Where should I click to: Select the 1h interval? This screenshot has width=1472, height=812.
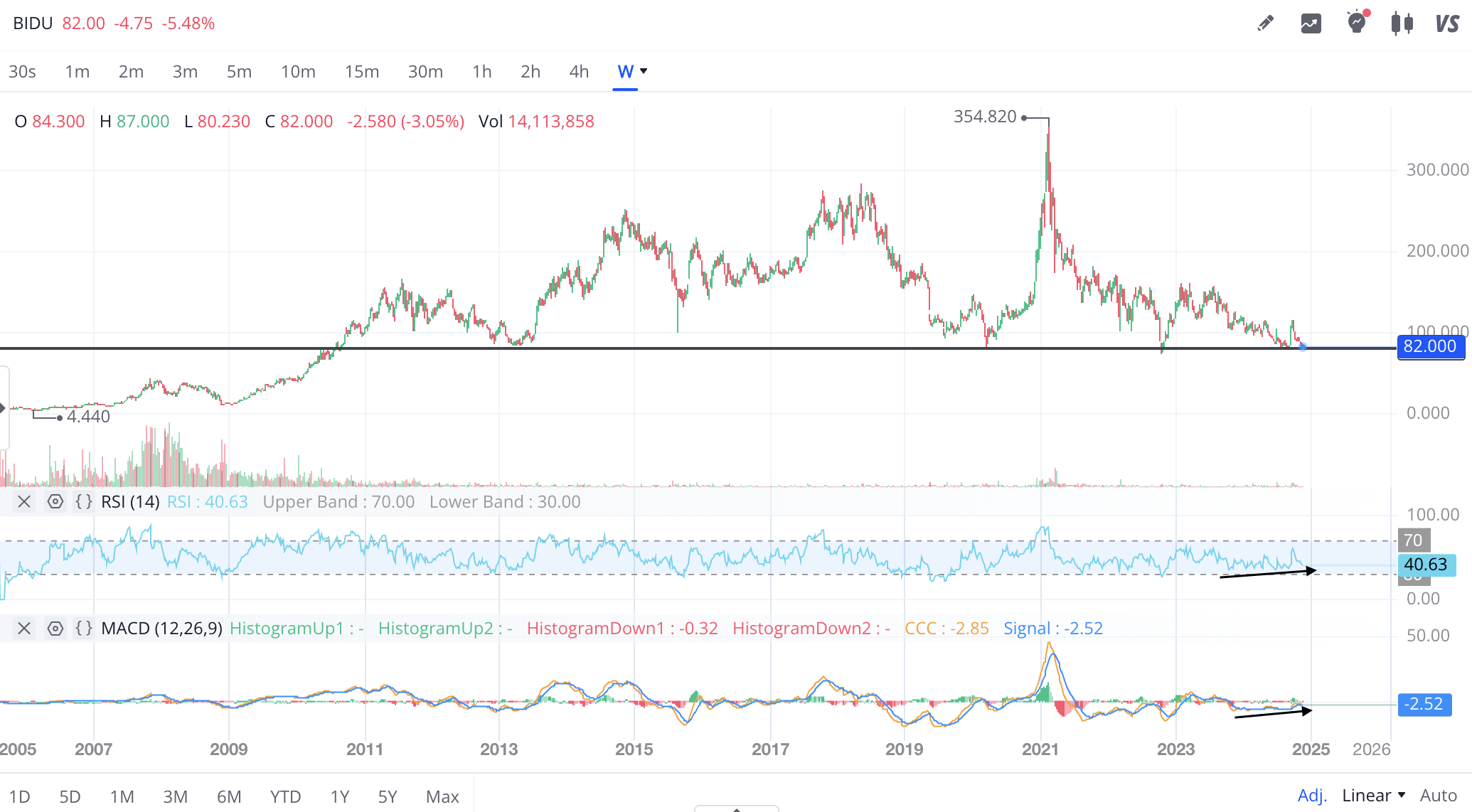482,71
